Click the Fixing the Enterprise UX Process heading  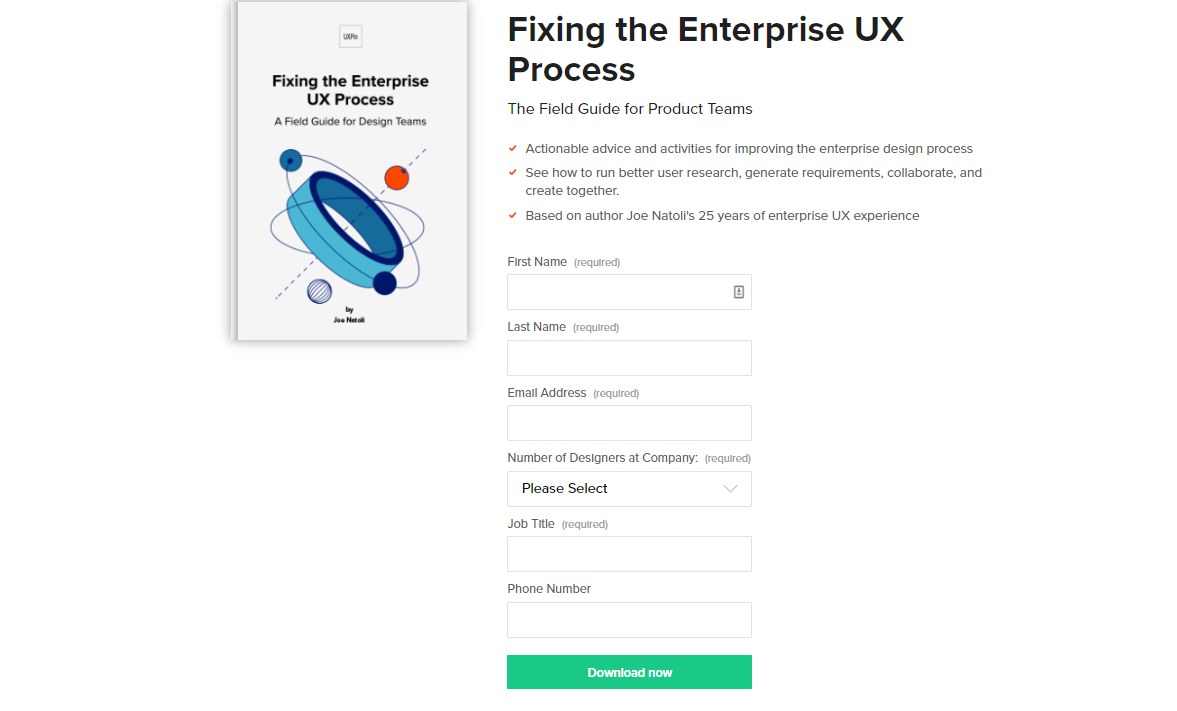pos(705,49)
